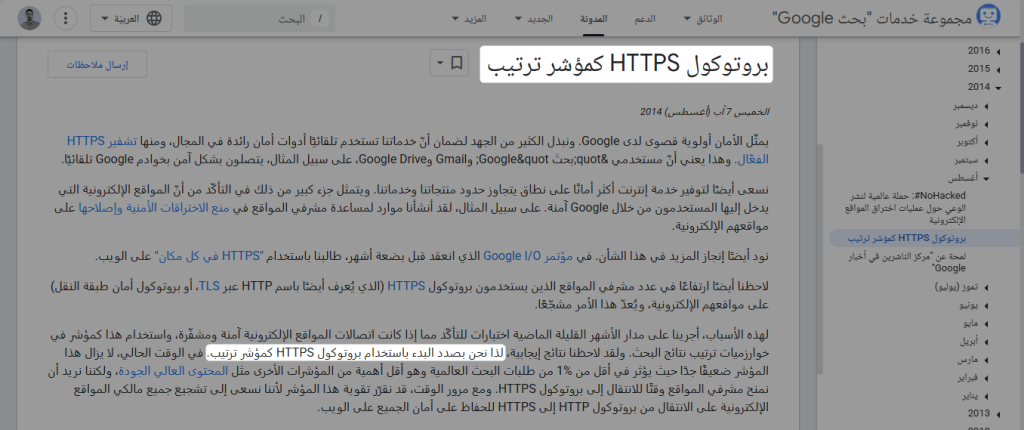Open the العربيّة language dropdown

click(x=131, y=18)
